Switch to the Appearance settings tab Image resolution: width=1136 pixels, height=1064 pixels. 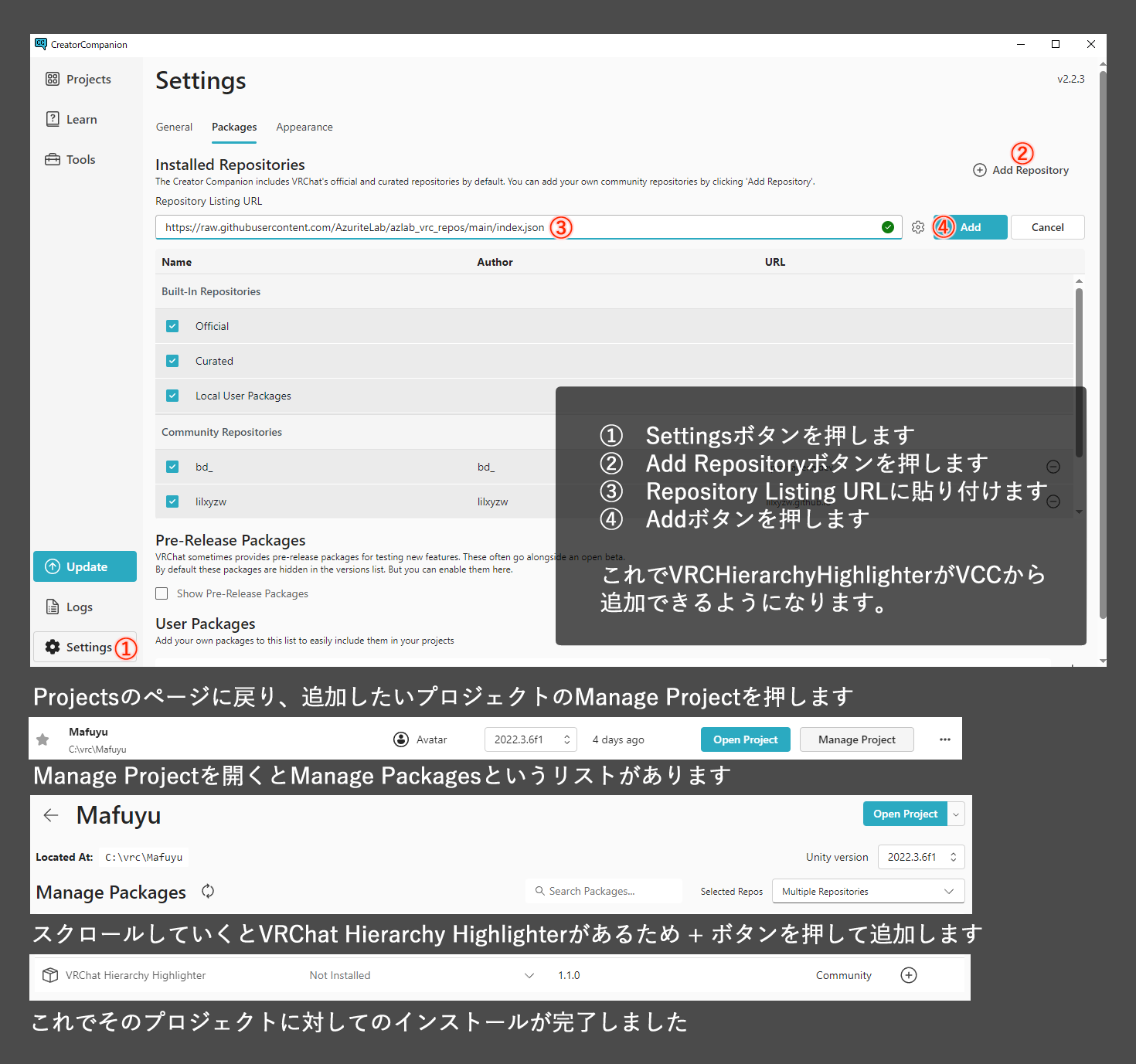(x=304, y=127)
